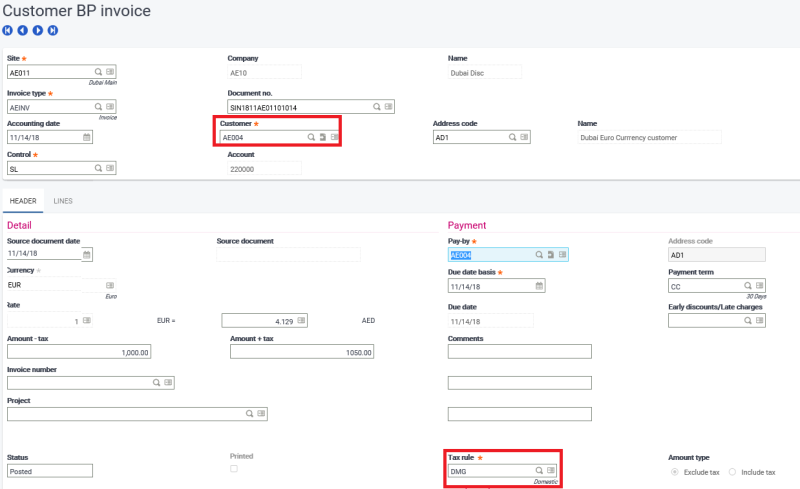800x489 pixels.
Task: Open the Payment term selection list icon
Action: pos(759,286)
